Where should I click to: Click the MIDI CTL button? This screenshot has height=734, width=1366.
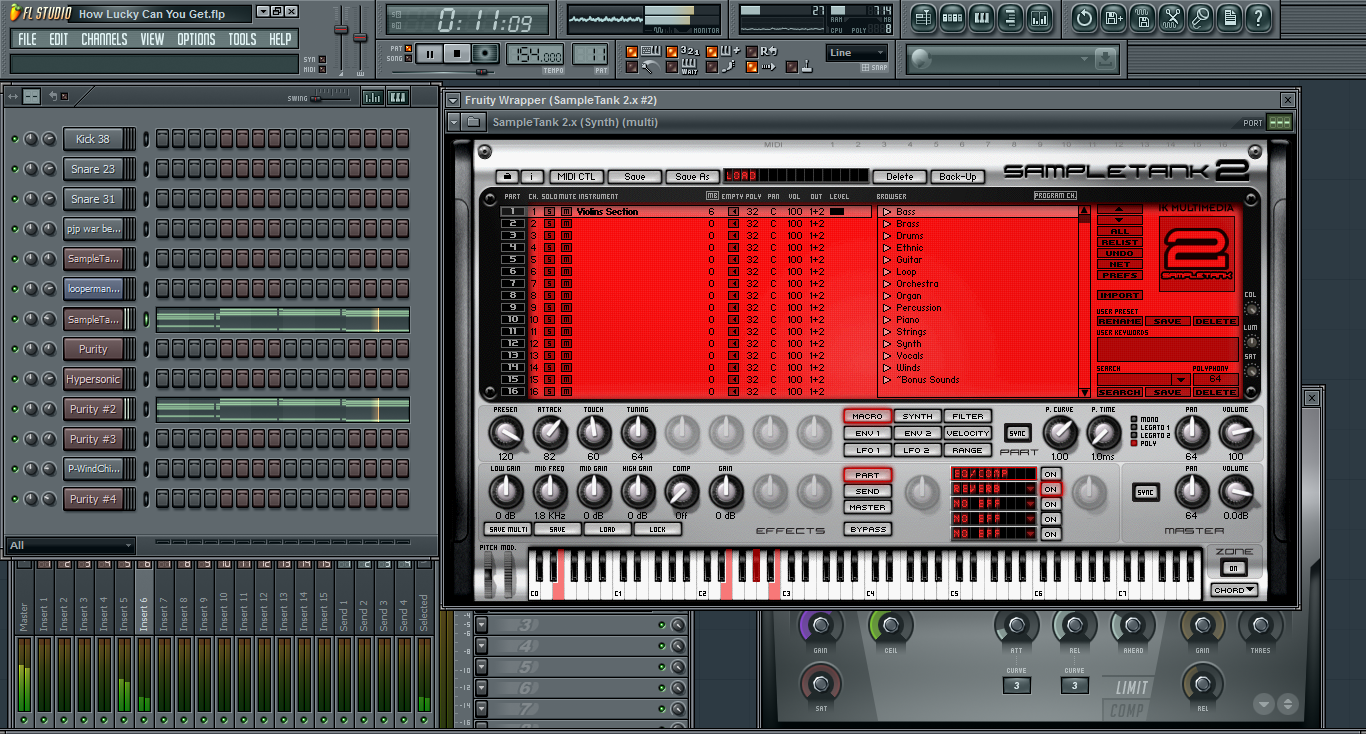coord(576,177)
